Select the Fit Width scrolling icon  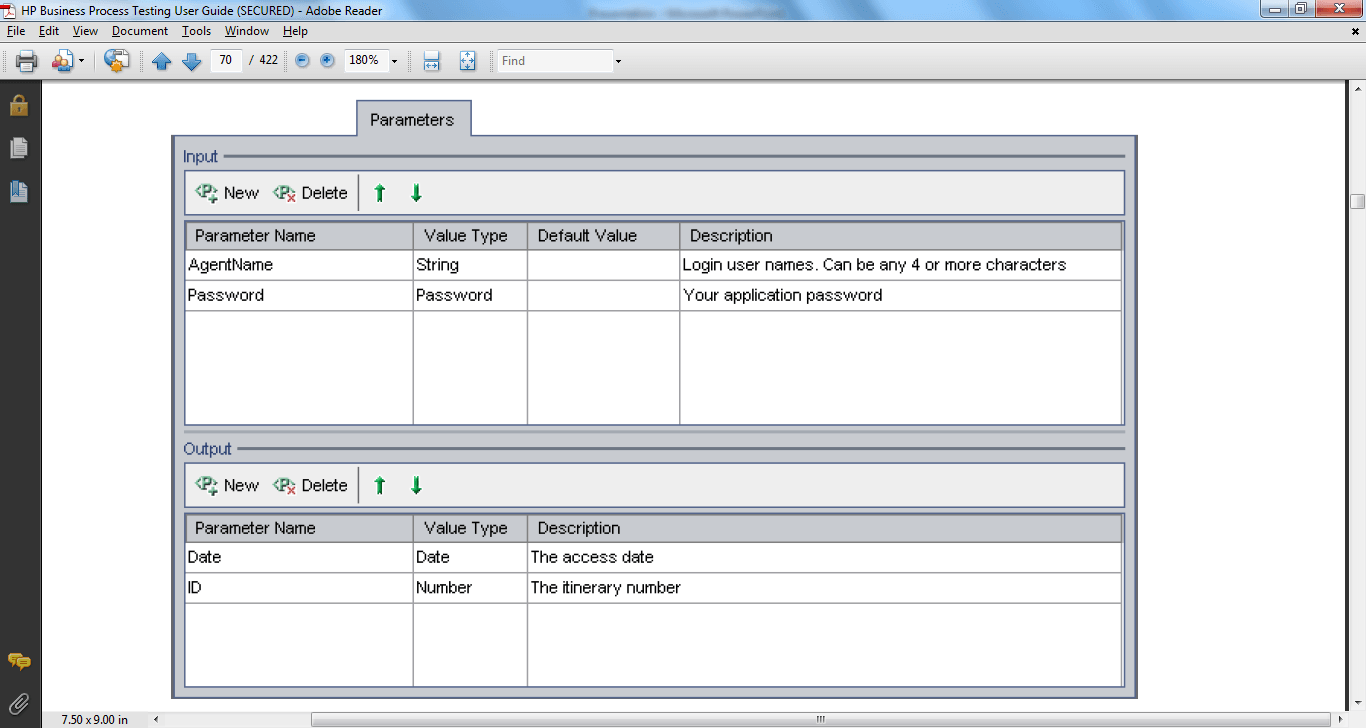click(432, 61)
